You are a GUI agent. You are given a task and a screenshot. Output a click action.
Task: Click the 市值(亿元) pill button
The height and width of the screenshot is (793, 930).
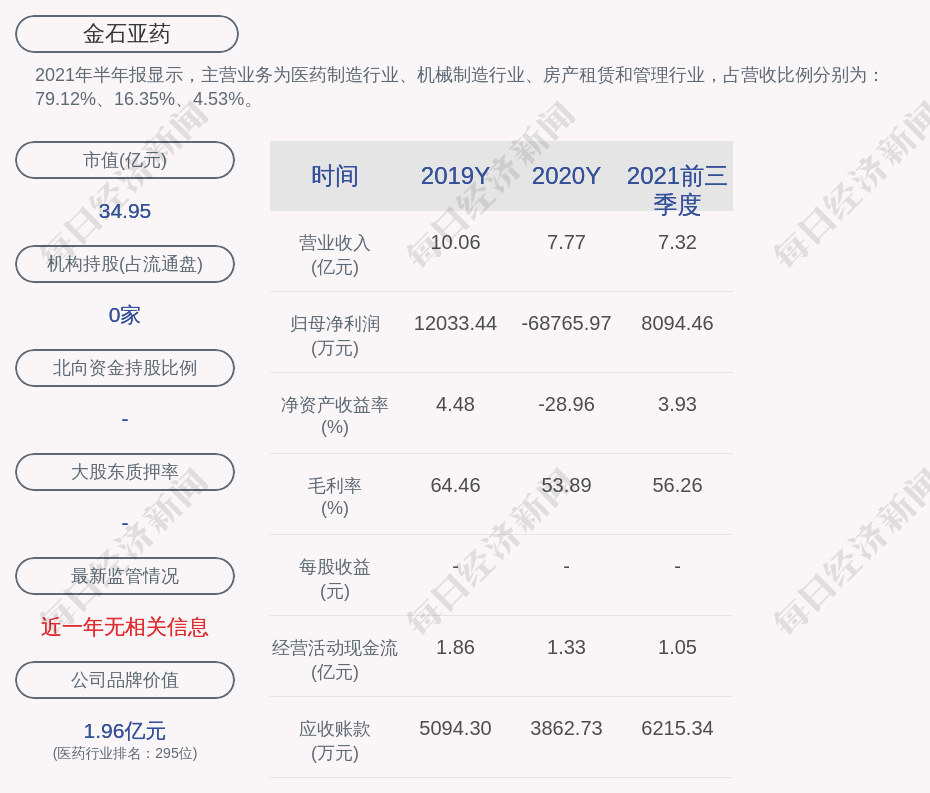(124, 159)
